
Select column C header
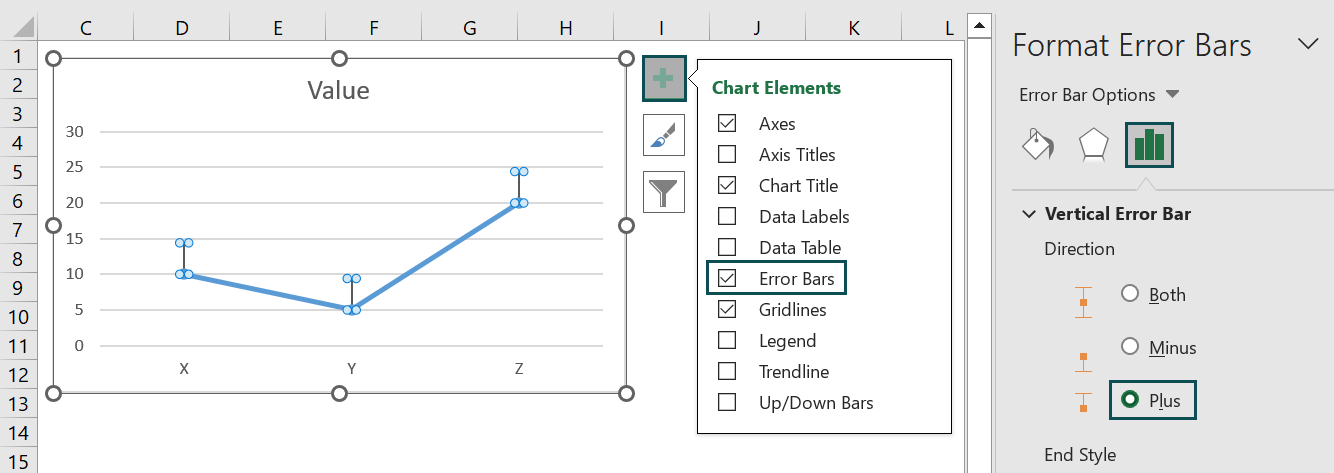tap(86, 29)
